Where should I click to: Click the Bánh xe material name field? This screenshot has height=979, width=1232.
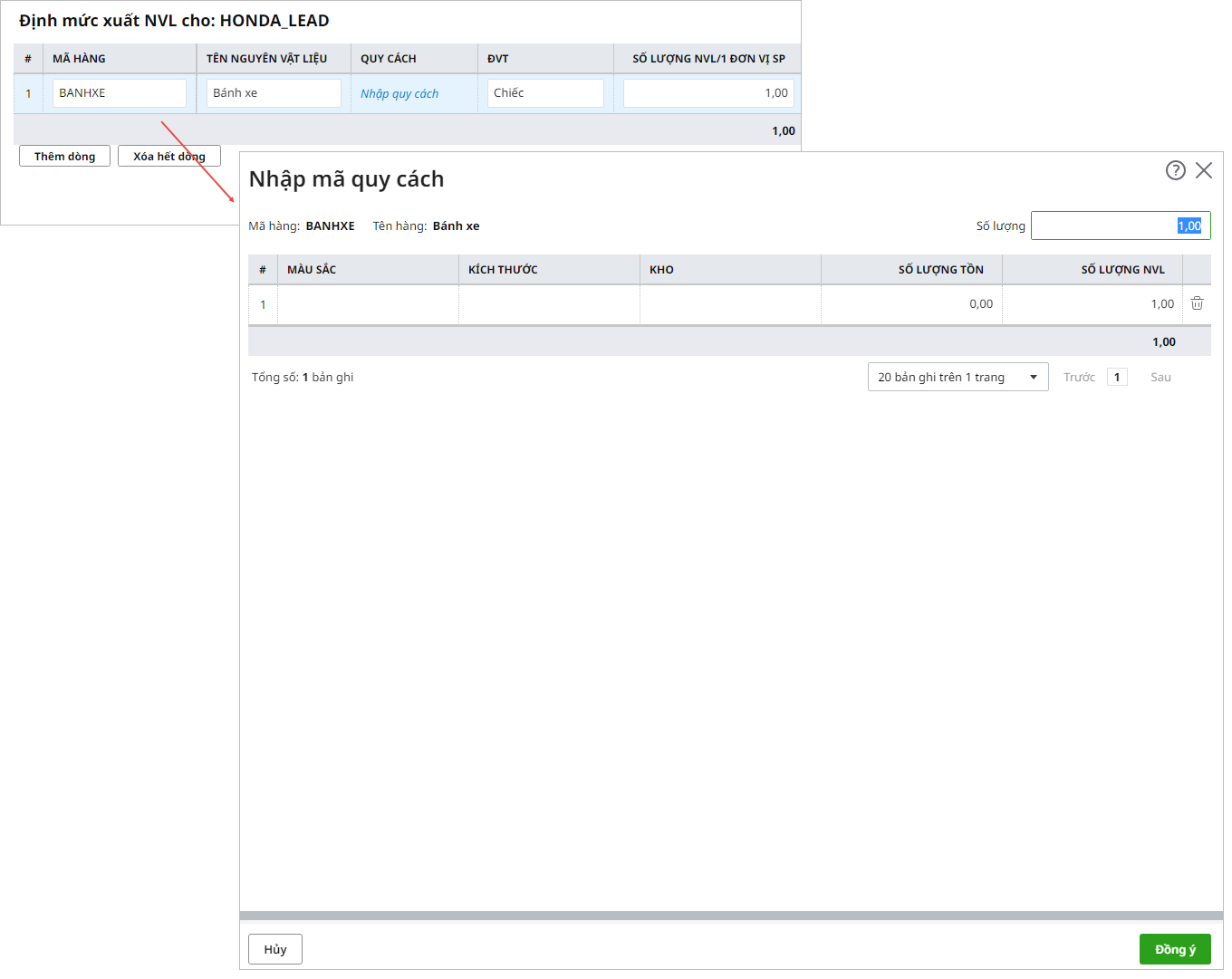pyautogui.click(x=274, y=93)
